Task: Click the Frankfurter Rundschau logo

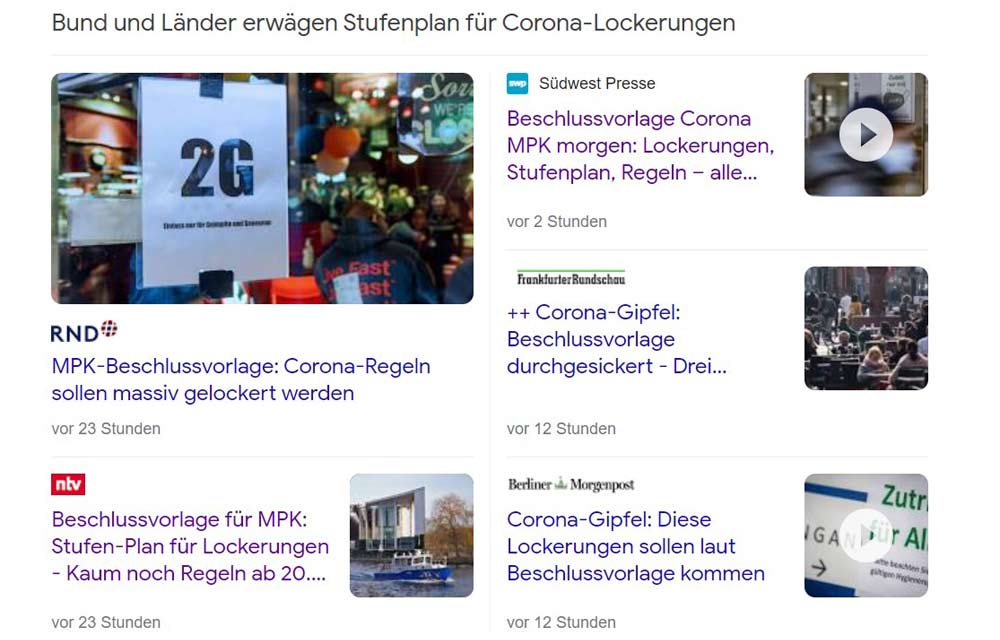Action: pos(571,278)
